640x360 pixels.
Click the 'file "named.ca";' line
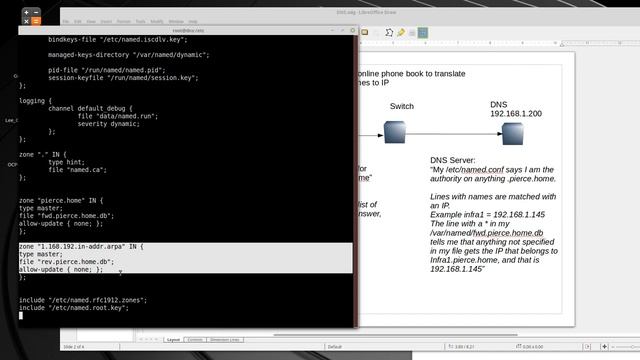pos(77,170)
